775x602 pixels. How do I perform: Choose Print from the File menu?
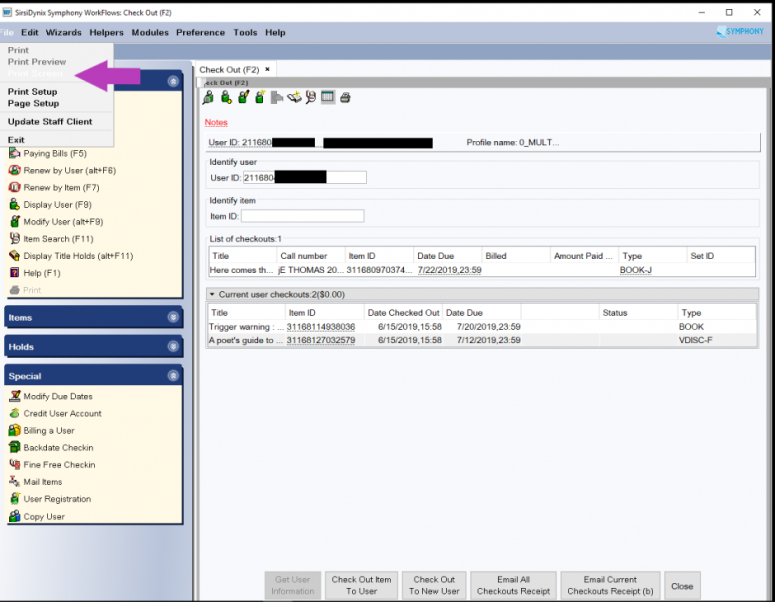(x=18, y=50)
